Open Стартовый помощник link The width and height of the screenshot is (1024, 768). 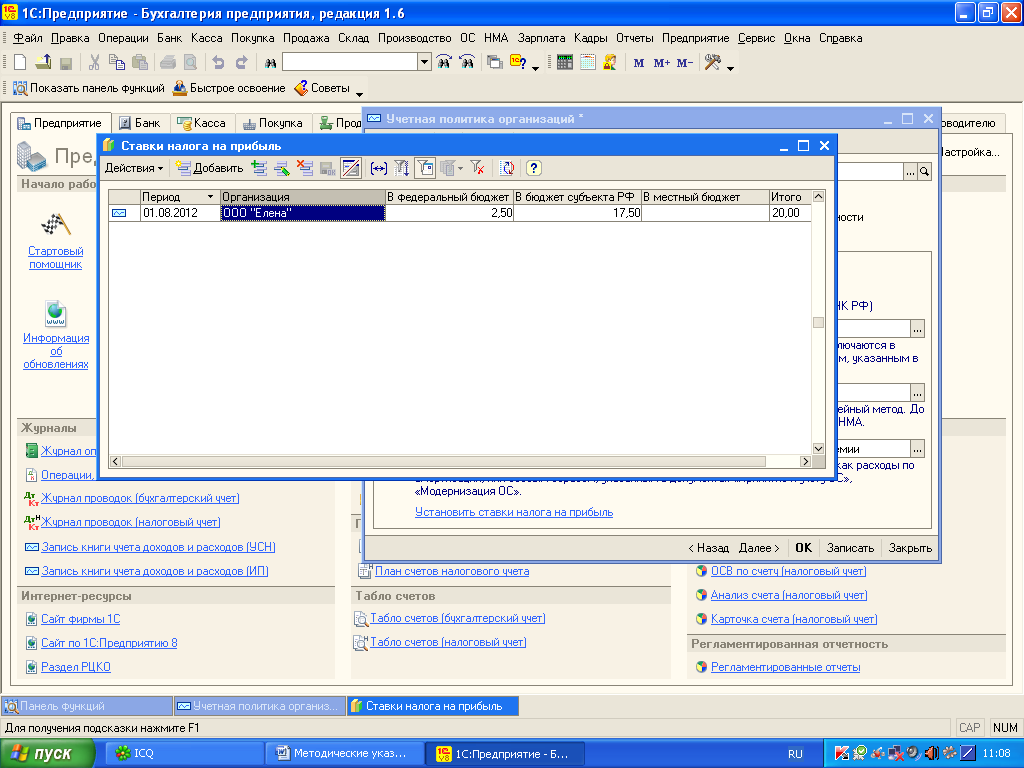pyautogui.click(x=56, y=257)
